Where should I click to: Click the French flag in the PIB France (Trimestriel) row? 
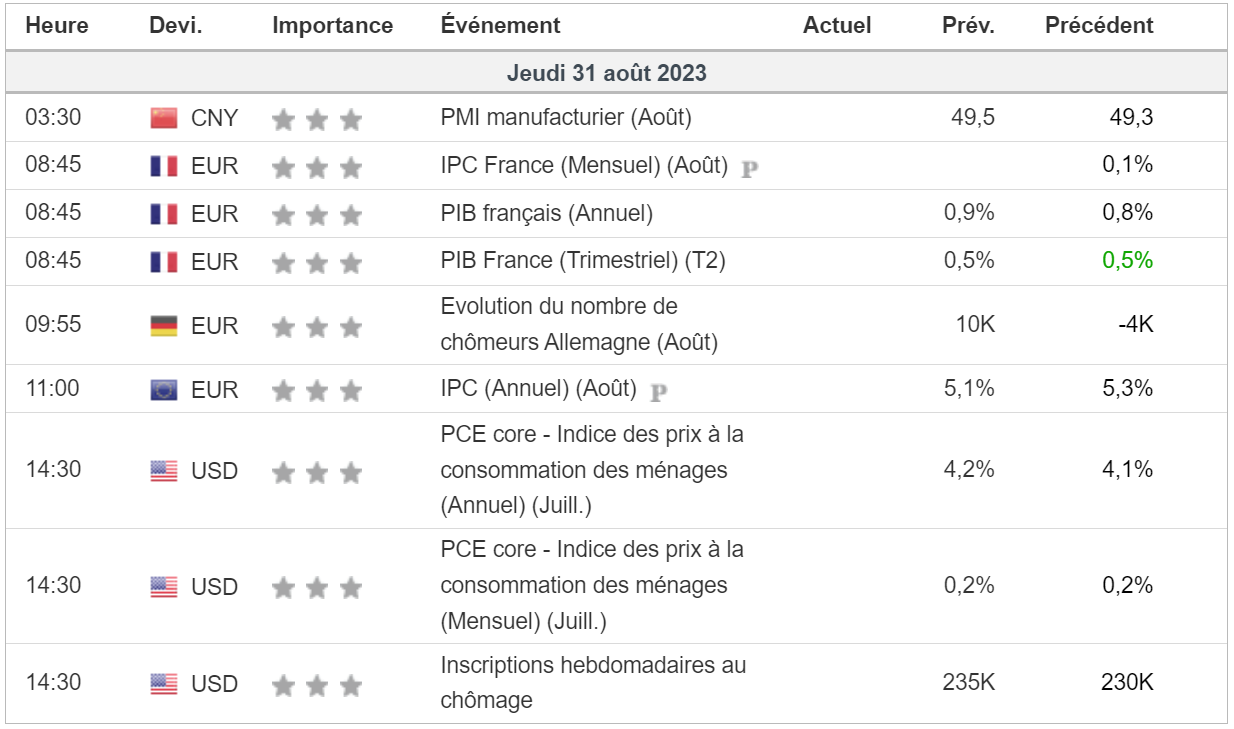(x=164, y=262)
